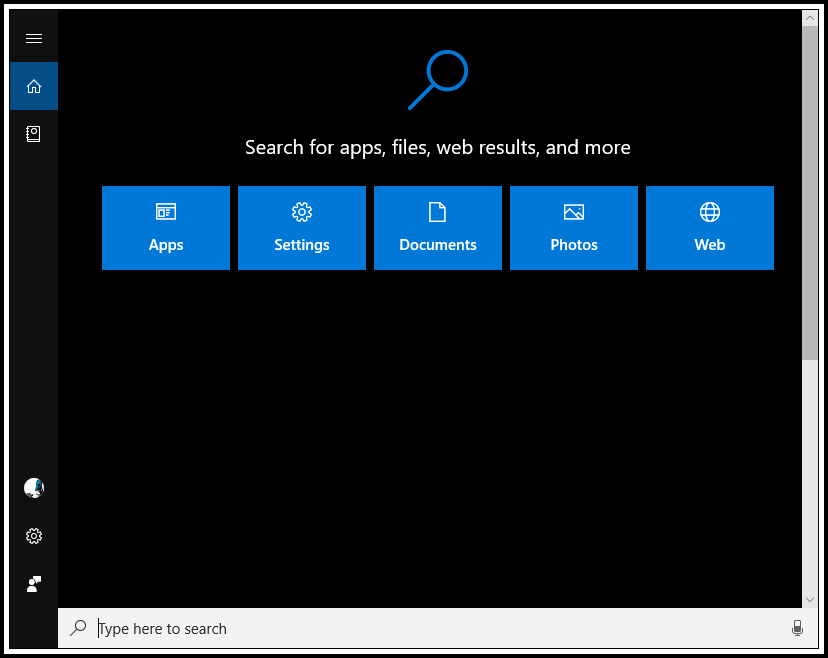828x658 pixels.
Task: Filter search by Documents tile
Action: (438, 228)
